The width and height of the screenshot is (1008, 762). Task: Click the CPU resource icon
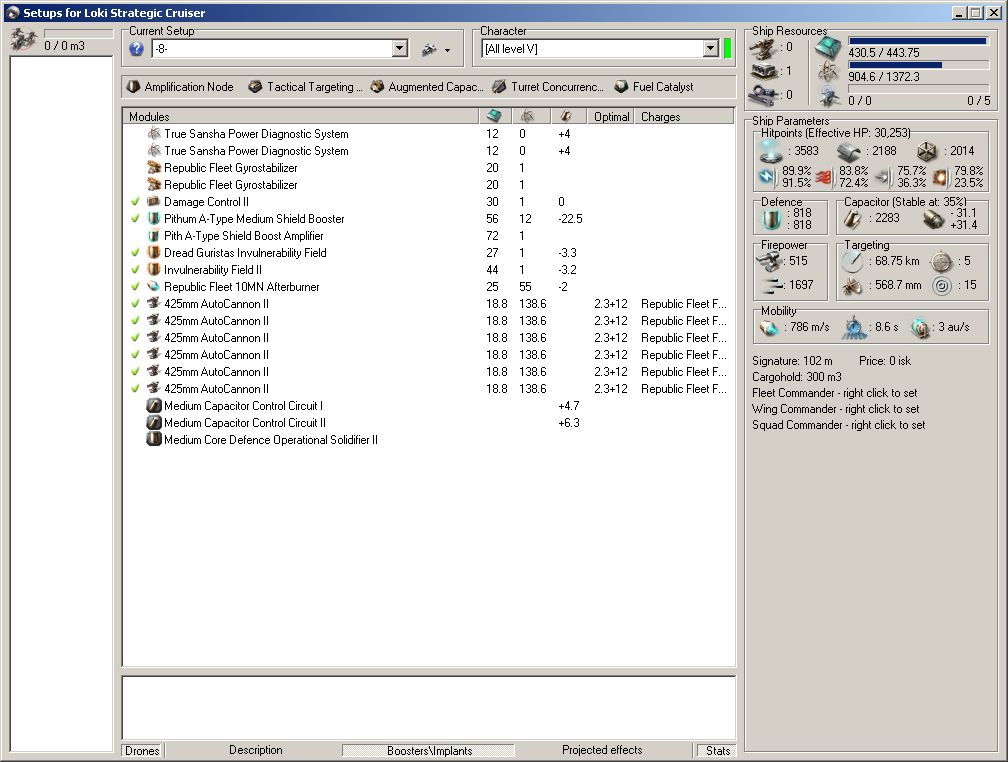829,48
